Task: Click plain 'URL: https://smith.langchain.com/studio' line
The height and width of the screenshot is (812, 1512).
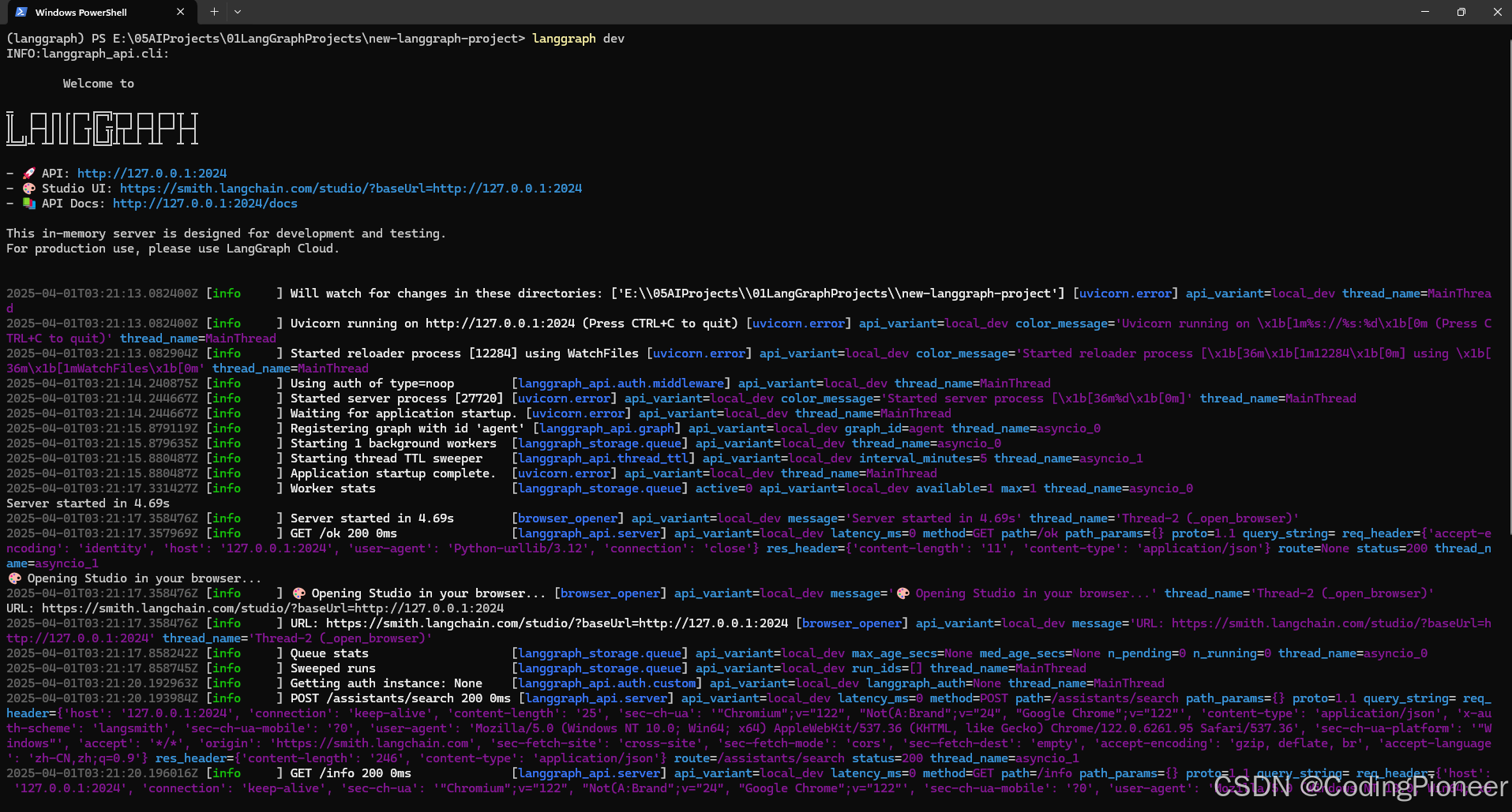Action: (x=255, y=608)
